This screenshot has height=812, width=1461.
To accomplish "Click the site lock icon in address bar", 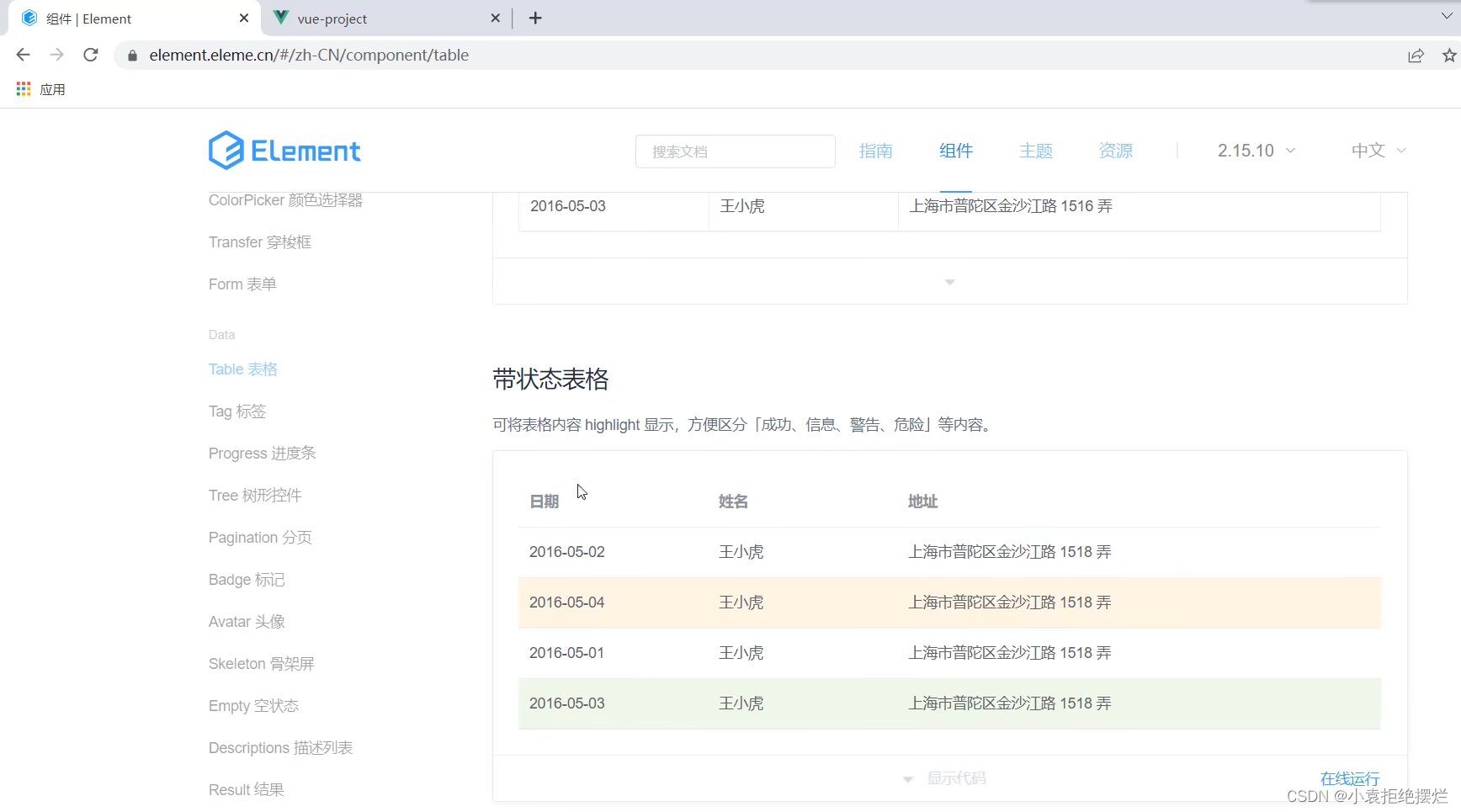I will point(132,56).
